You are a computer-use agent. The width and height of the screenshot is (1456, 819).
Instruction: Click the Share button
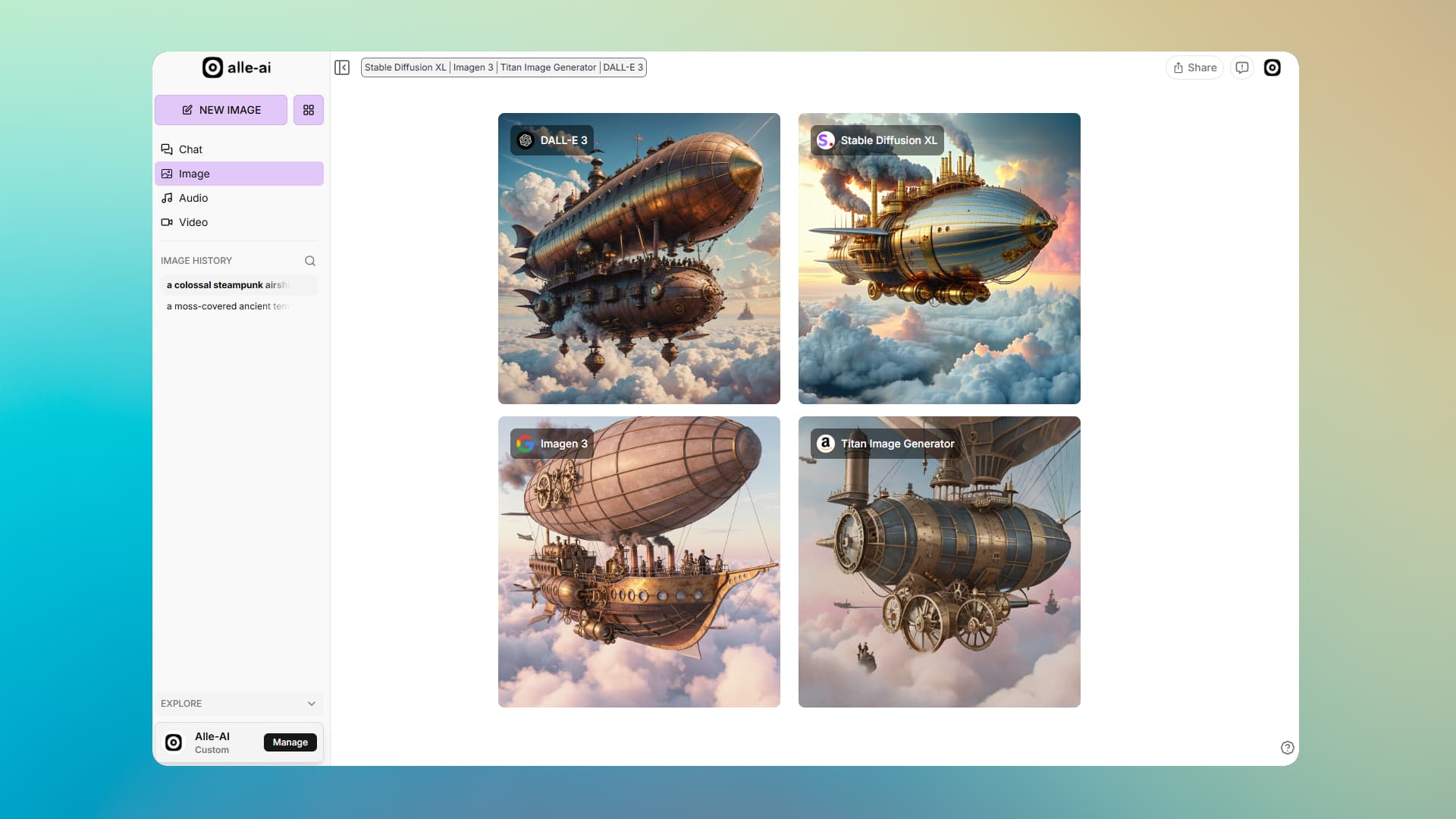coord(1194,67)
